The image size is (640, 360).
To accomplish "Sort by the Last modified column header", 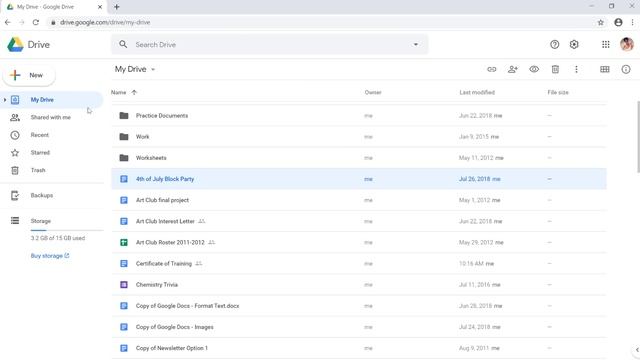I will pos(477,92).
